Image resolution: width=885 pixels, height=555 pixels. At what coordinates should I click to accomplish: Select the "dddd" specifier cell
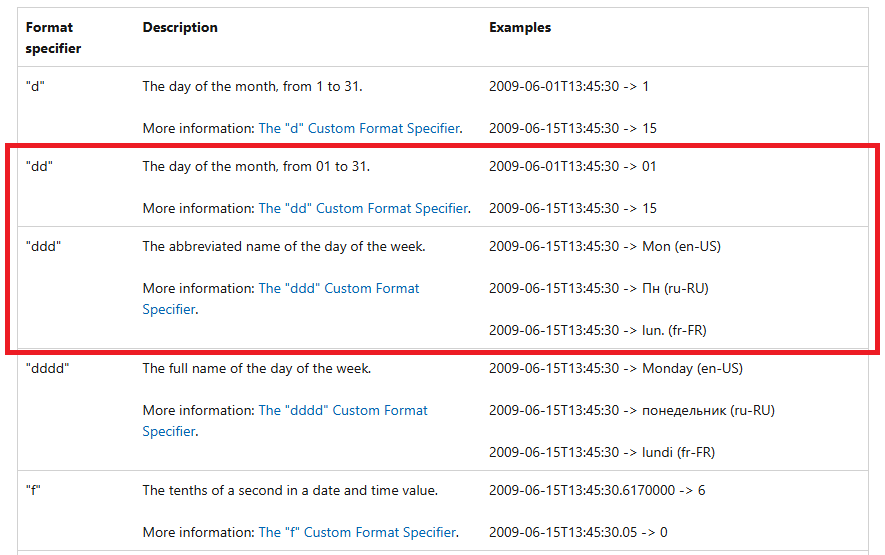[47, 369]
